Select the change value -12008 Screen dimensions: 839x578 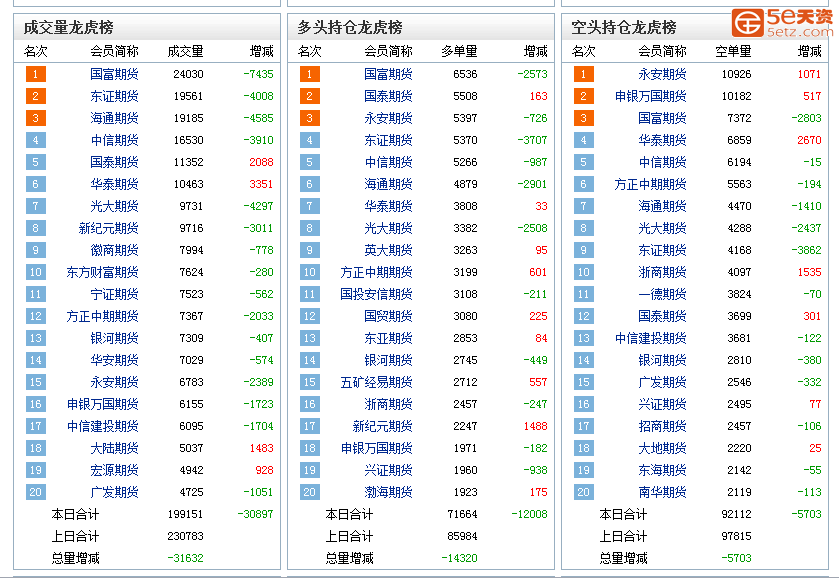tap(529, 514)
